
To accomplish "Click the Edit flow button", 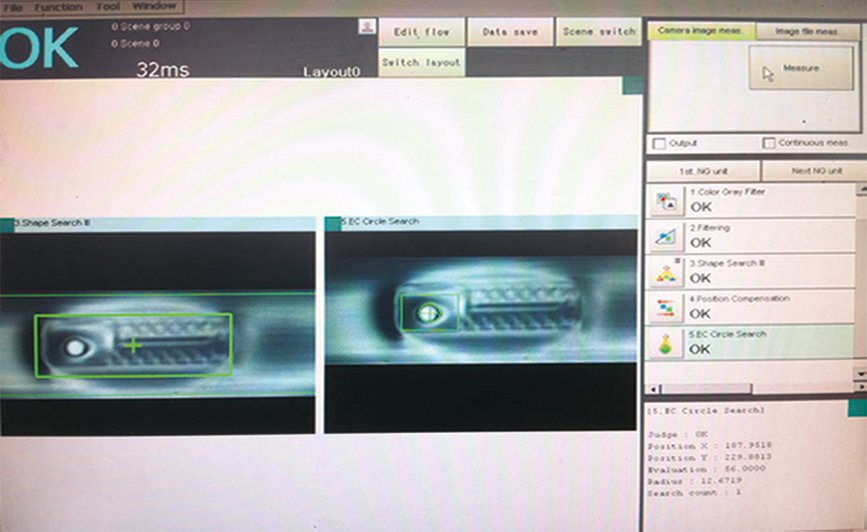I will pyautogui.click(x=421, y=32).
